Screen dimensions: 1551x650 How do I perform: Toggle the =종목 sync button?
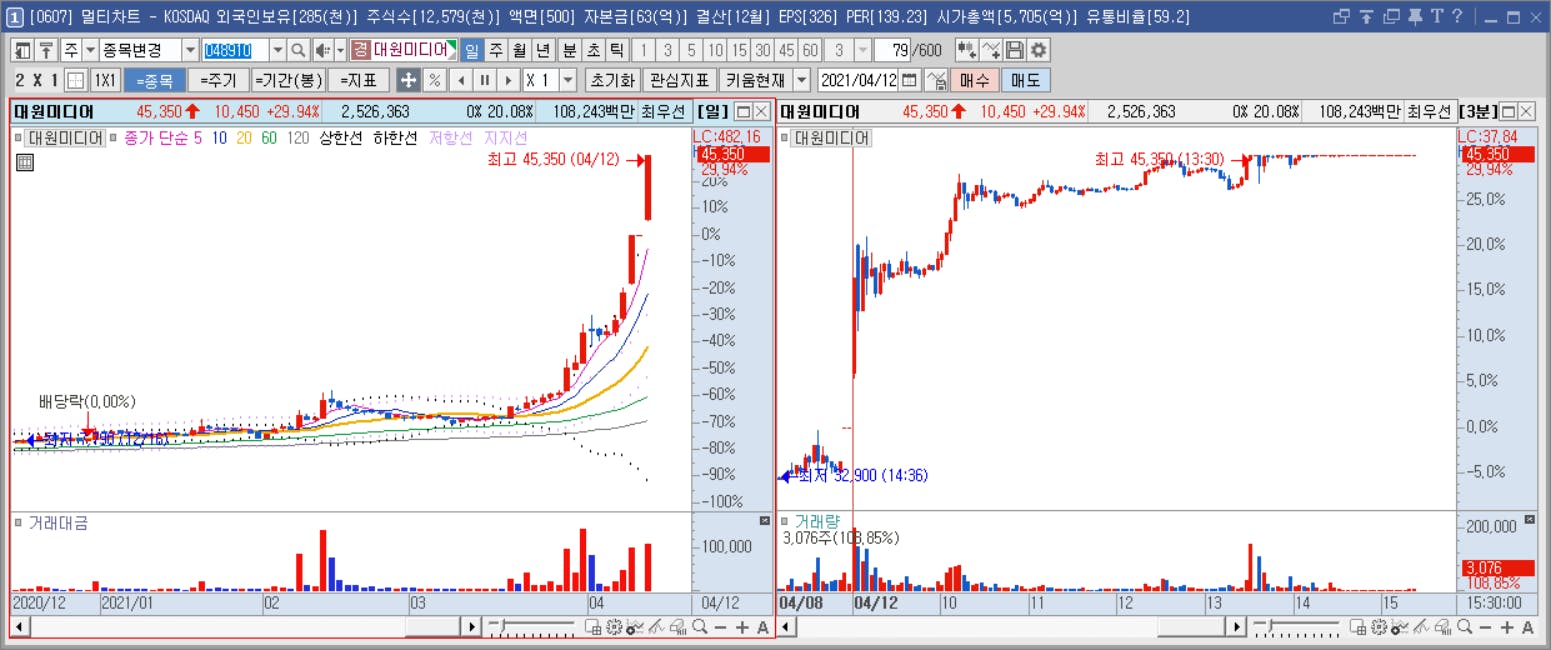154,80
